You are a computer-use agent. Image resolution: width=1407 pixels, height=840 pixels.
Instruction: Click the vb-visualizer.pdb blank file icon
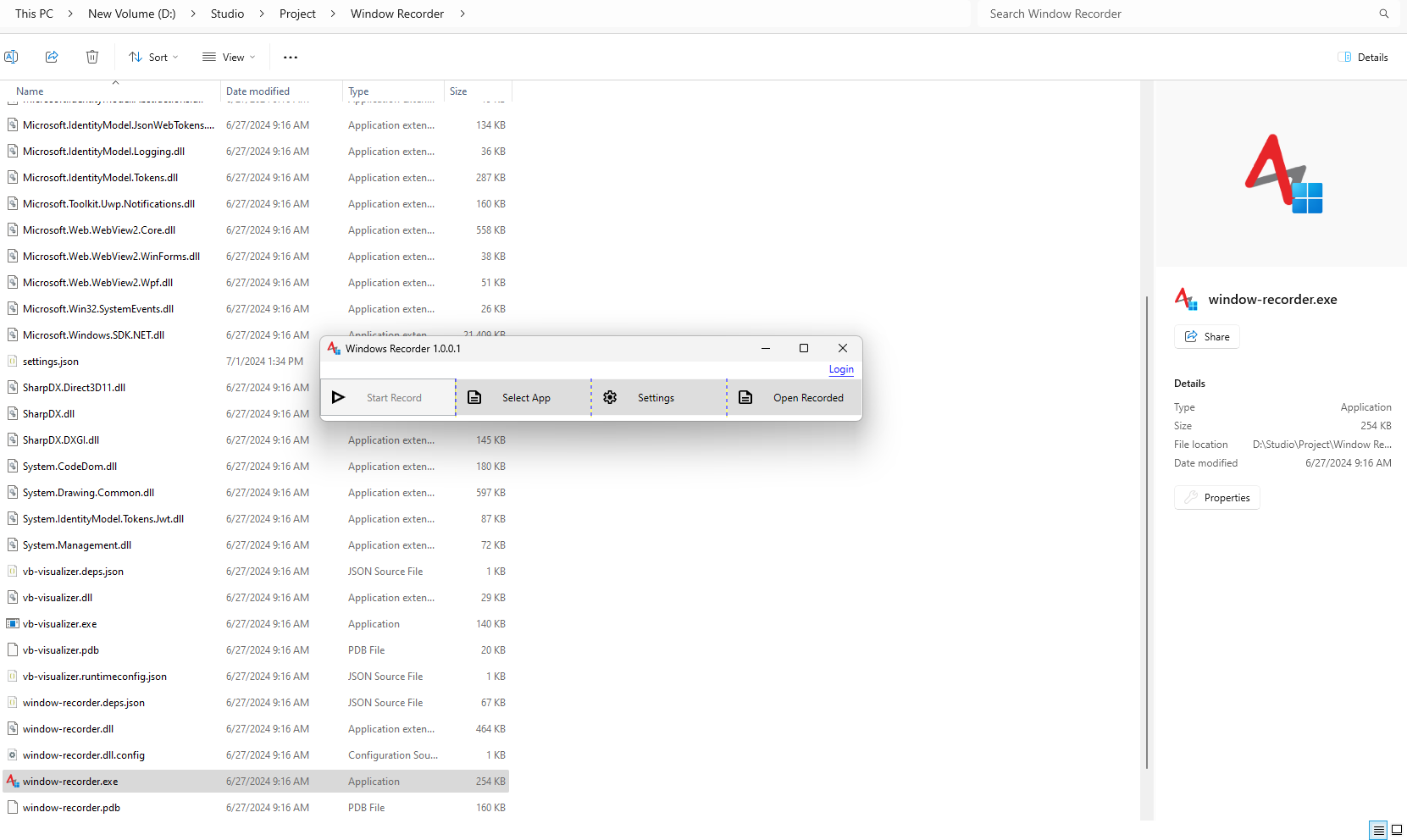[13, 649]
